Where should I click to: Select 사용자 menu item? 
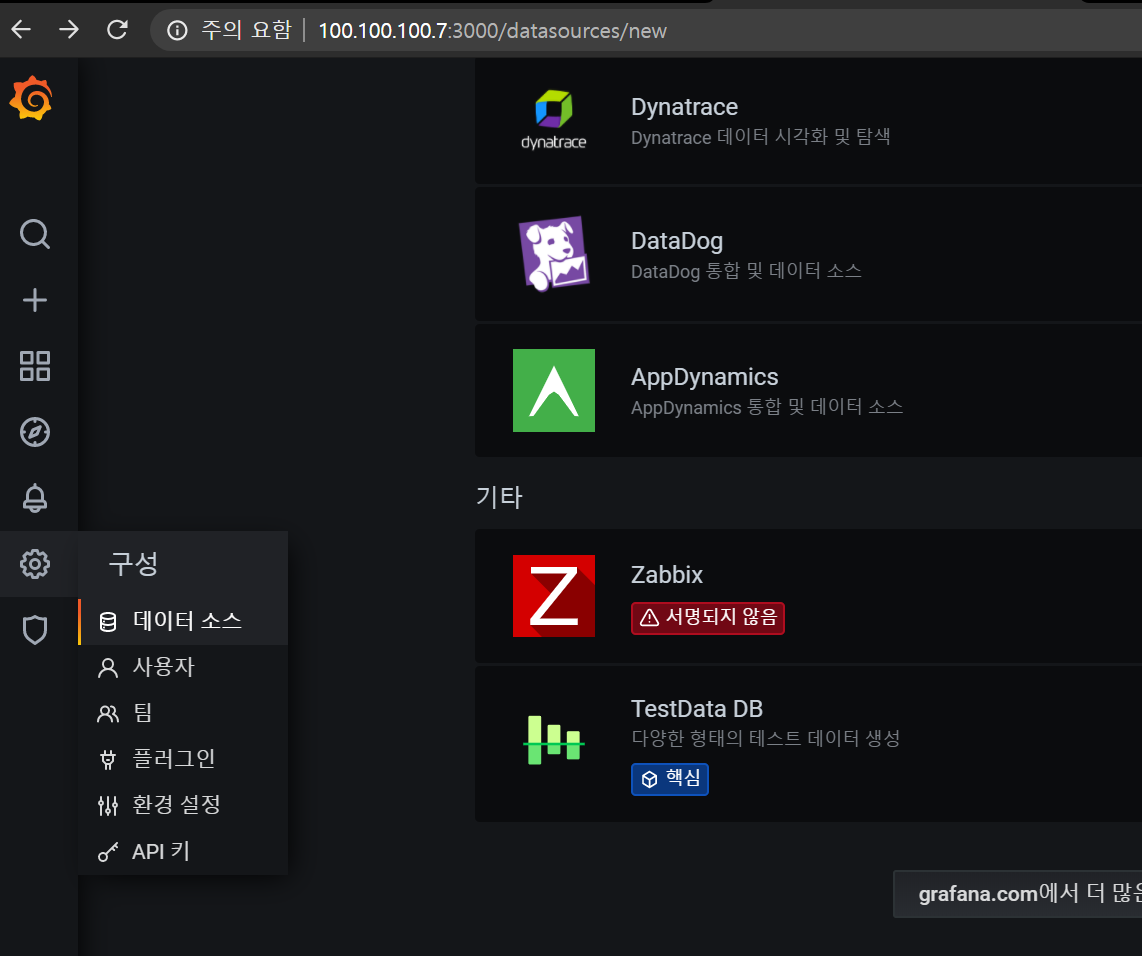click(x=184, y=667)
